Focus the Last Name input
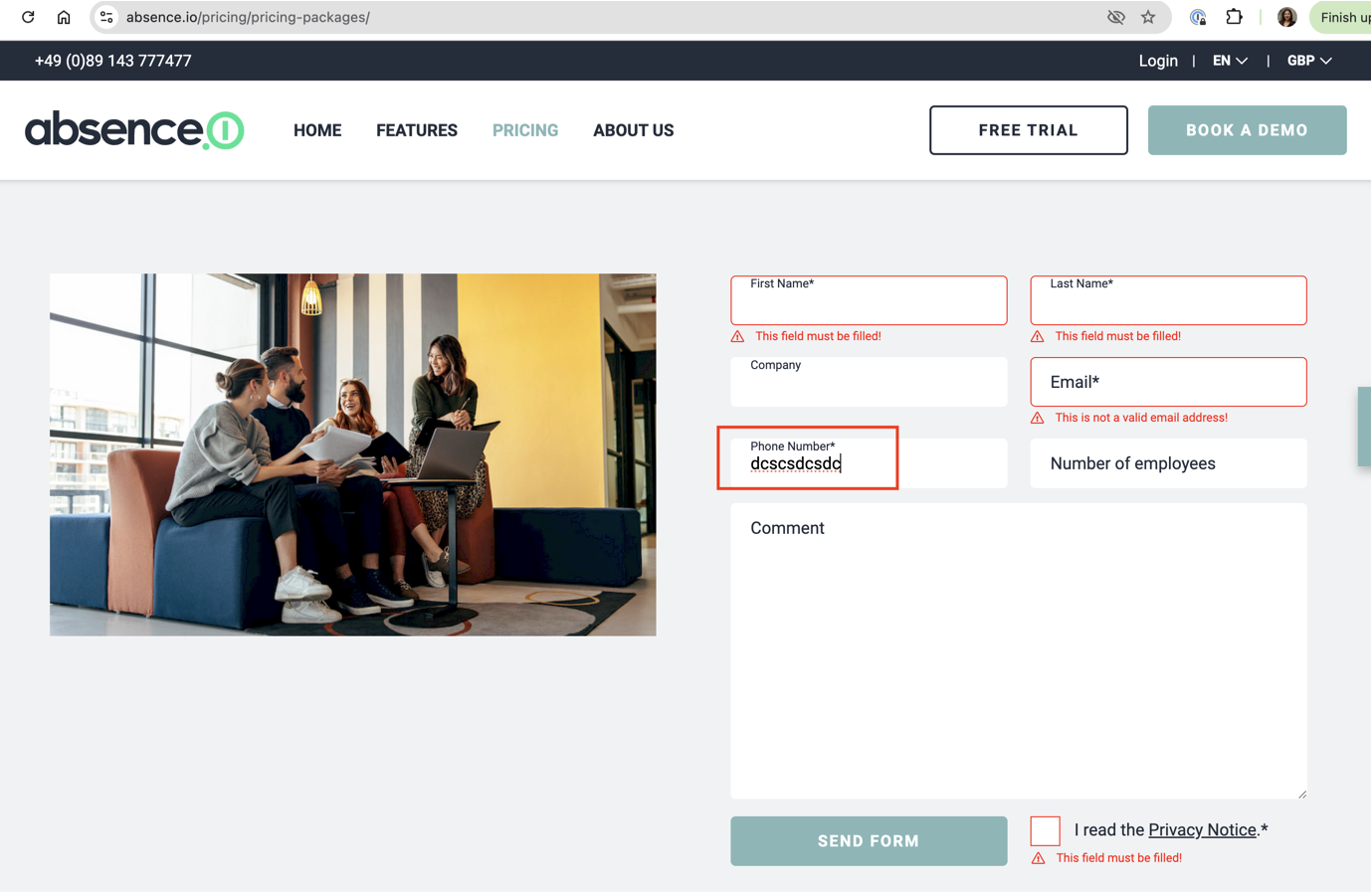The height and width of the screenshot is (892, 1372). tap(1168, 300)
